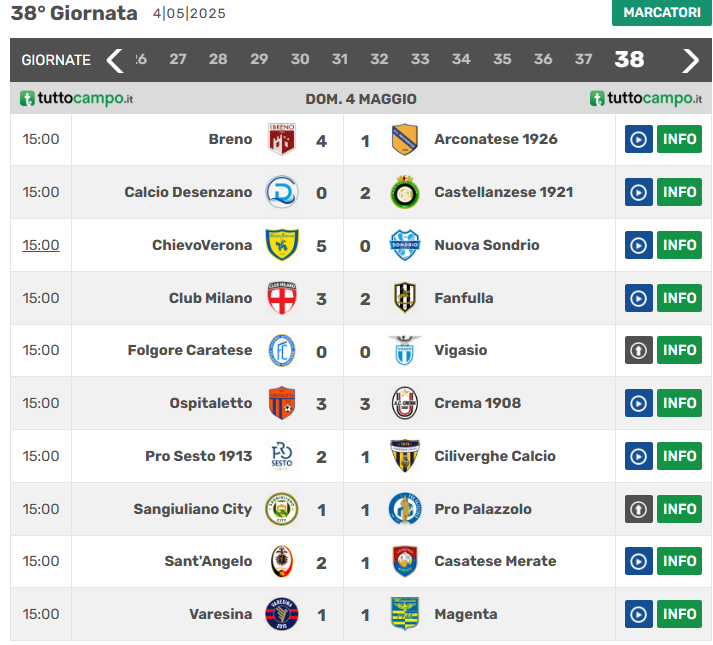Click the ChievoVerona club logo
713x645 pixels.
[282, 245]
